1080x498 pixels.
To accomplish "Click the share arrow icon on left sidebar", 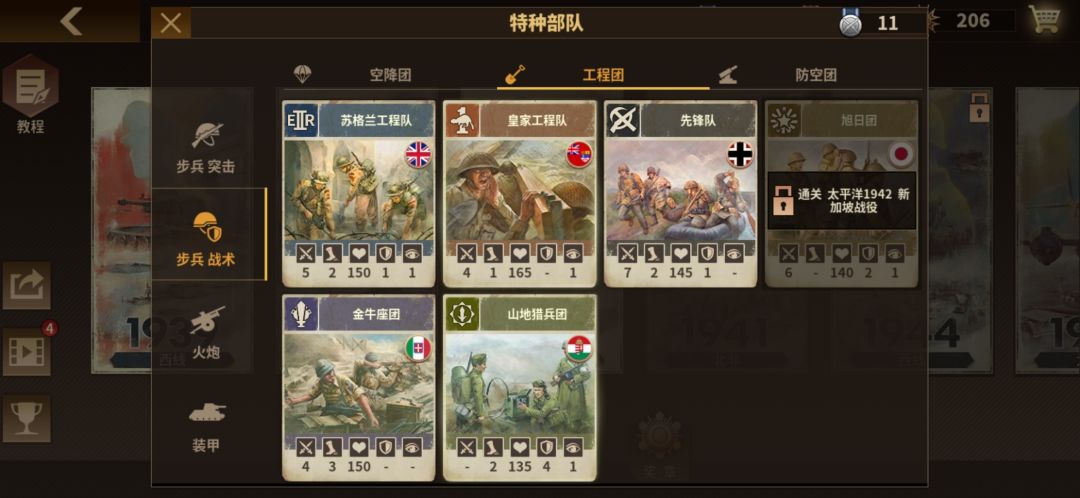I will (x=27, y=285).
